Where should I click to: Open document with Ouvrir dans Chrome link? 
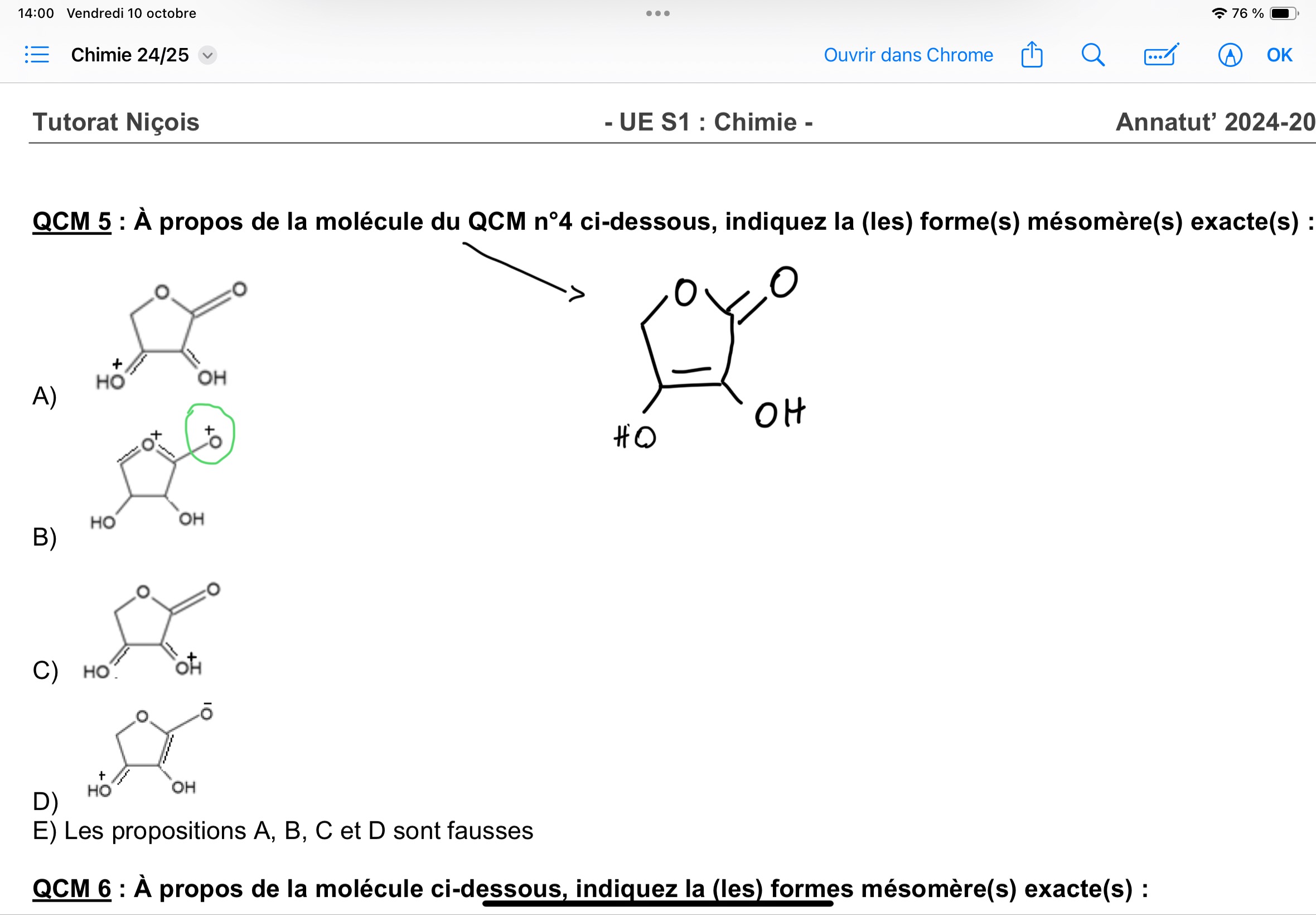(907, 55)
